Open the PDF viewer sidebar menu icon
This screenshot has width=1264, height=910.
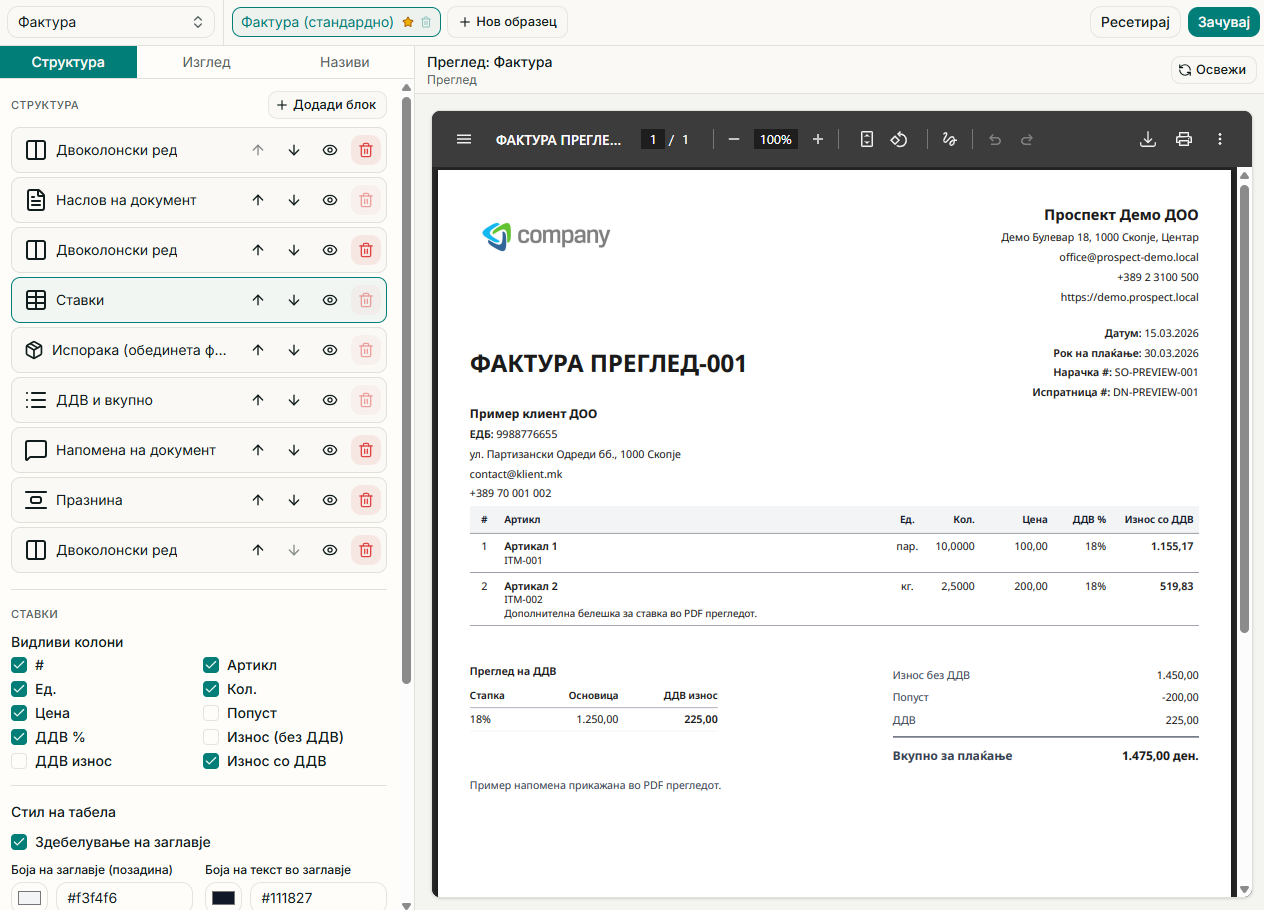coord(464,139)
